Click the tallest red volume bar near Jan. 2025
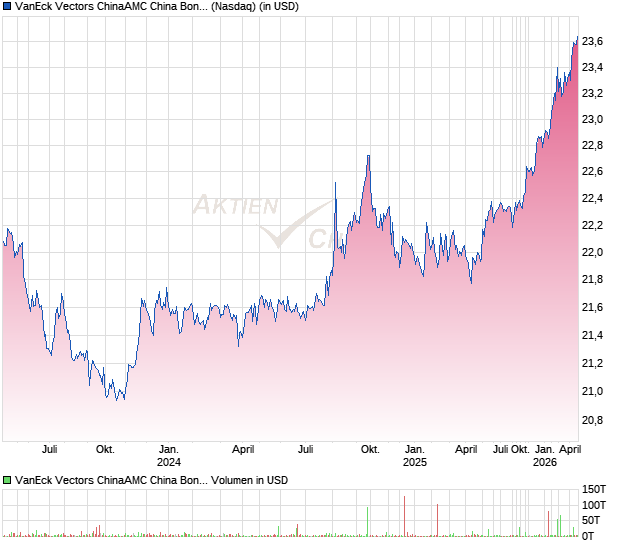 pos(405,516)
